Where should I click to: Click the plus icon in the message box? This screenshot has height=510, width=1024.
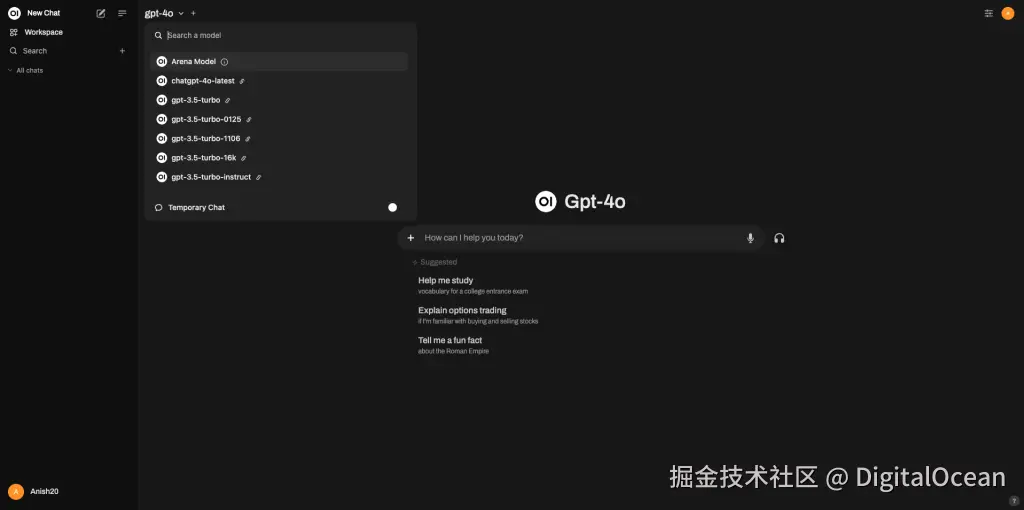[x=411, y=238]
